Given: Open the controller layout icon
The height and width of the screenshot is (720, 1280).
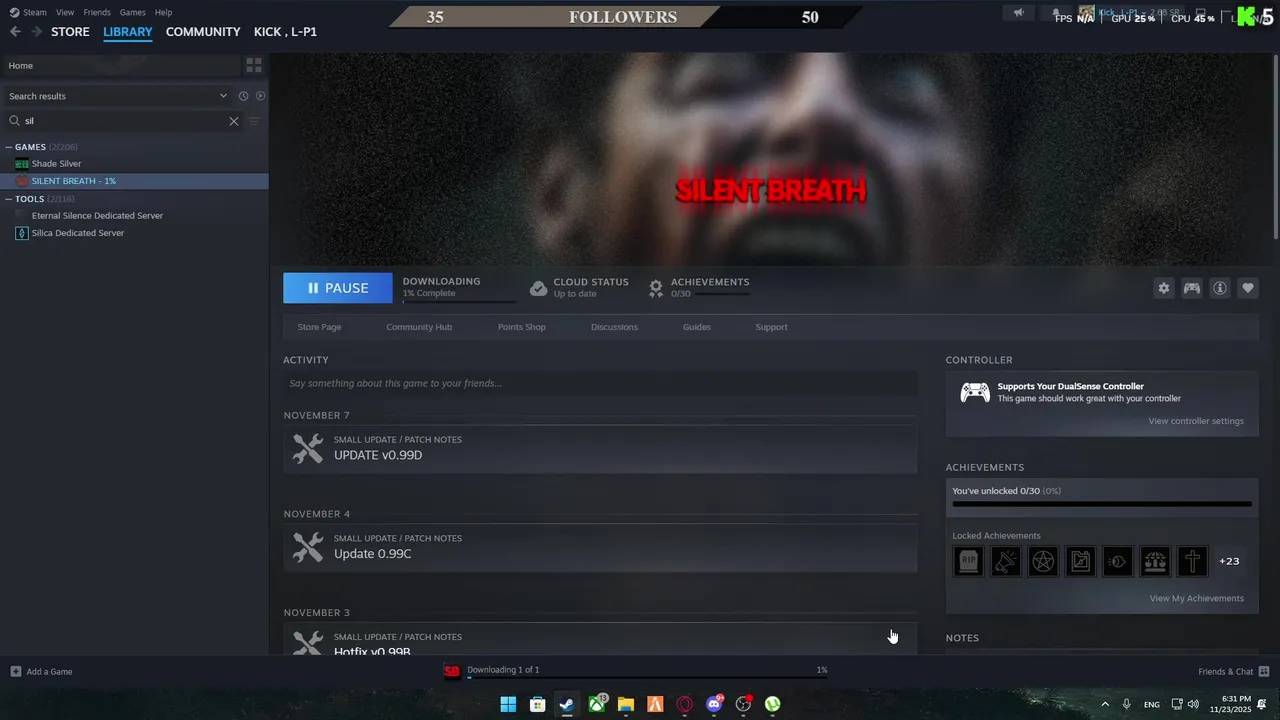Looking at the screenshot, I should (x=1192, y=288).
